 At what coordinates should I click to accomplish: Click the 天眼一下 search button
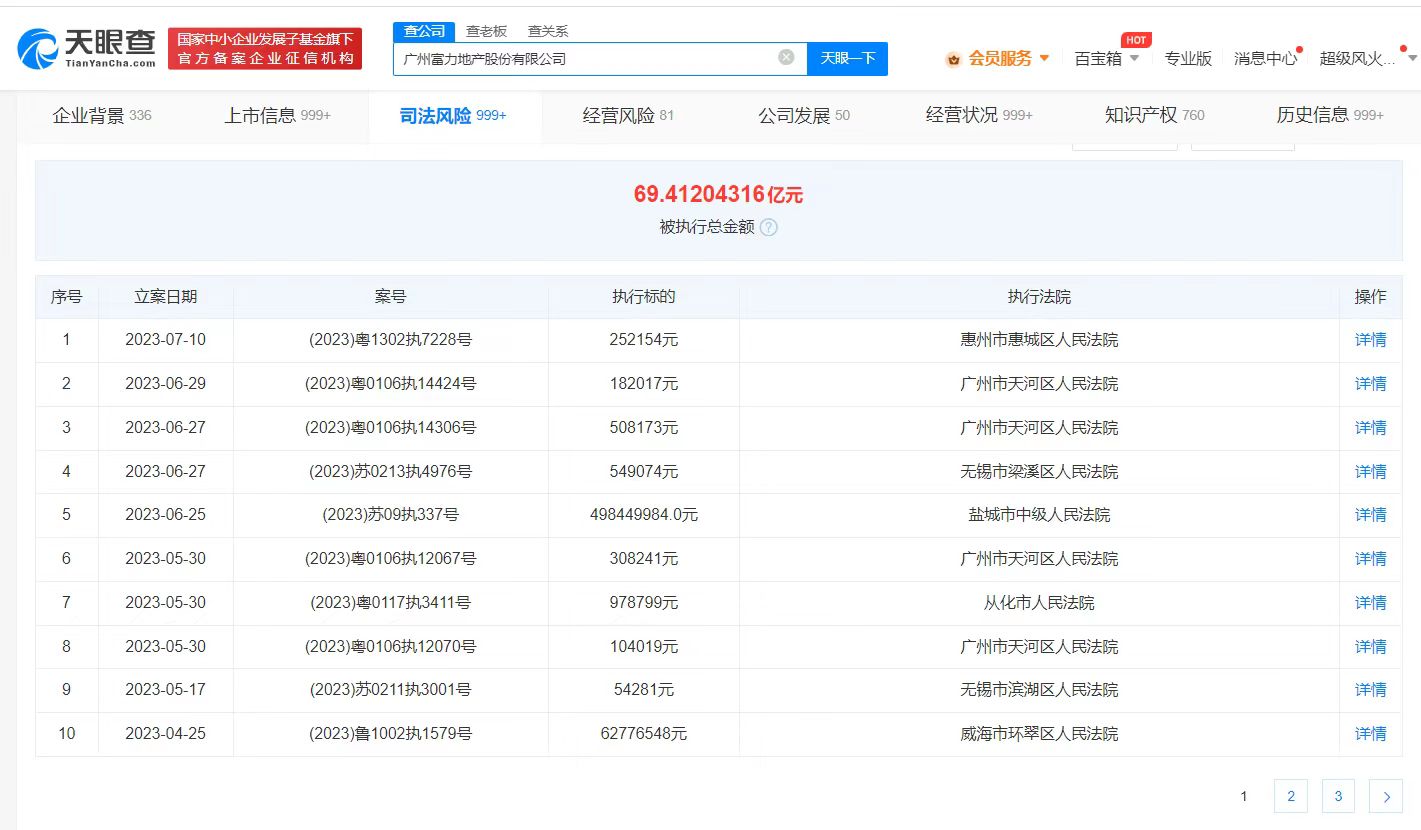[847, 58]
